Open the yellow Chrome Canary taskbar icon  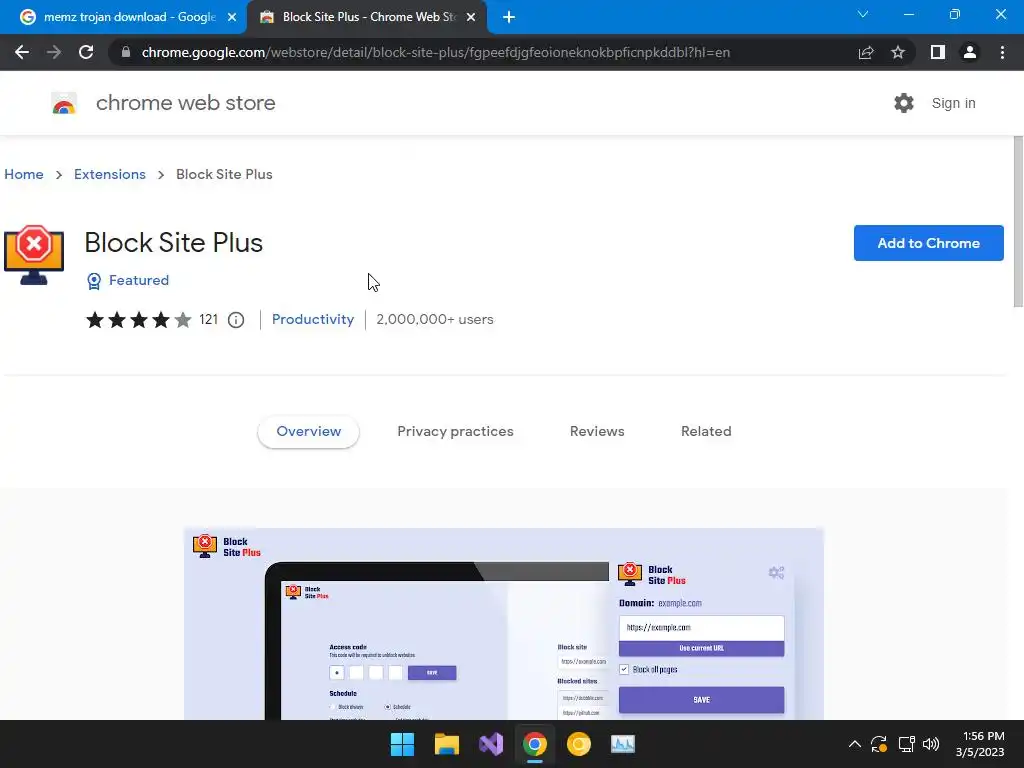(579, 744)
